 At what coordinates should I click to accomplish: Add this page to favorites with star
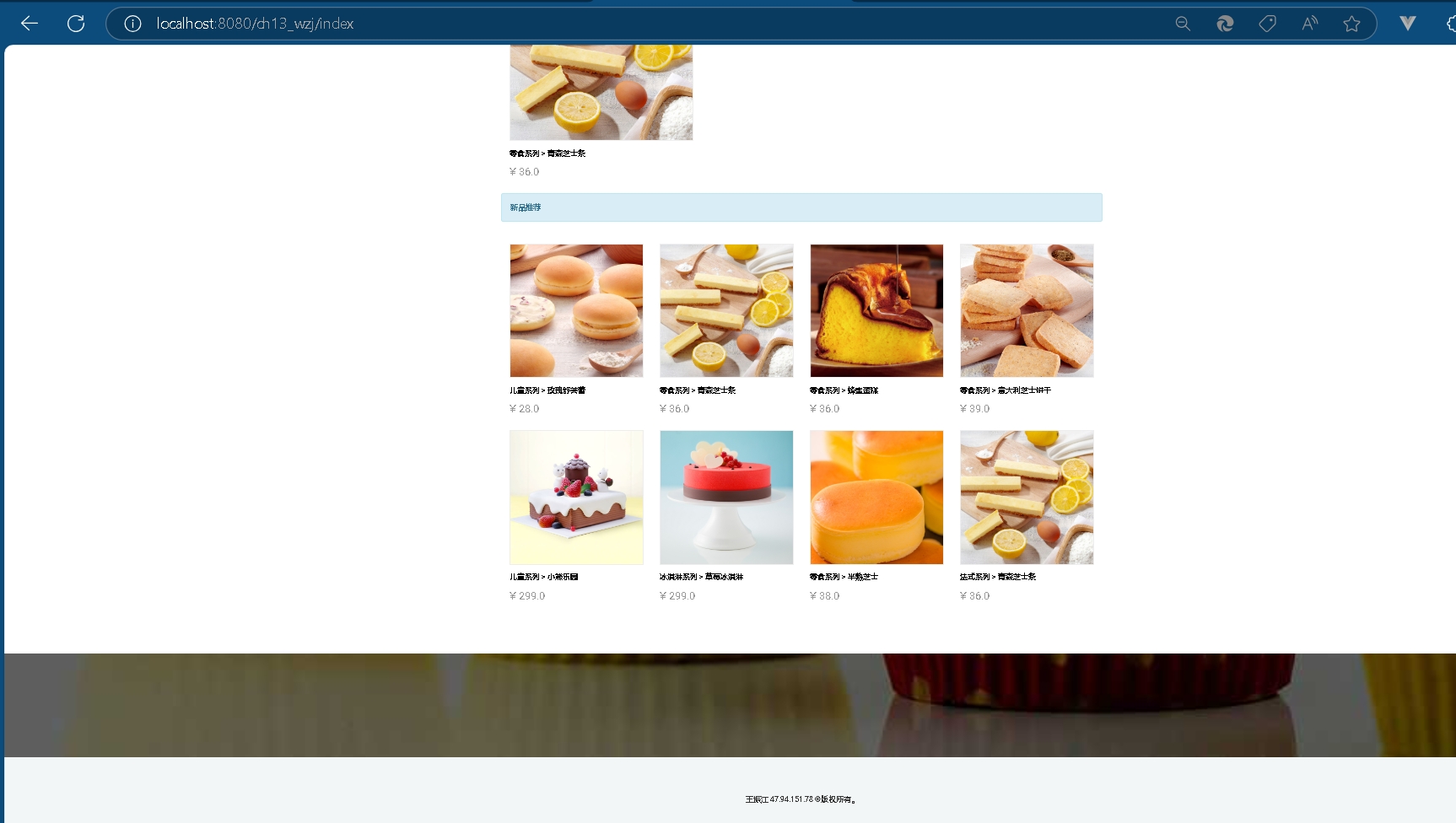tap(1351, 24)
